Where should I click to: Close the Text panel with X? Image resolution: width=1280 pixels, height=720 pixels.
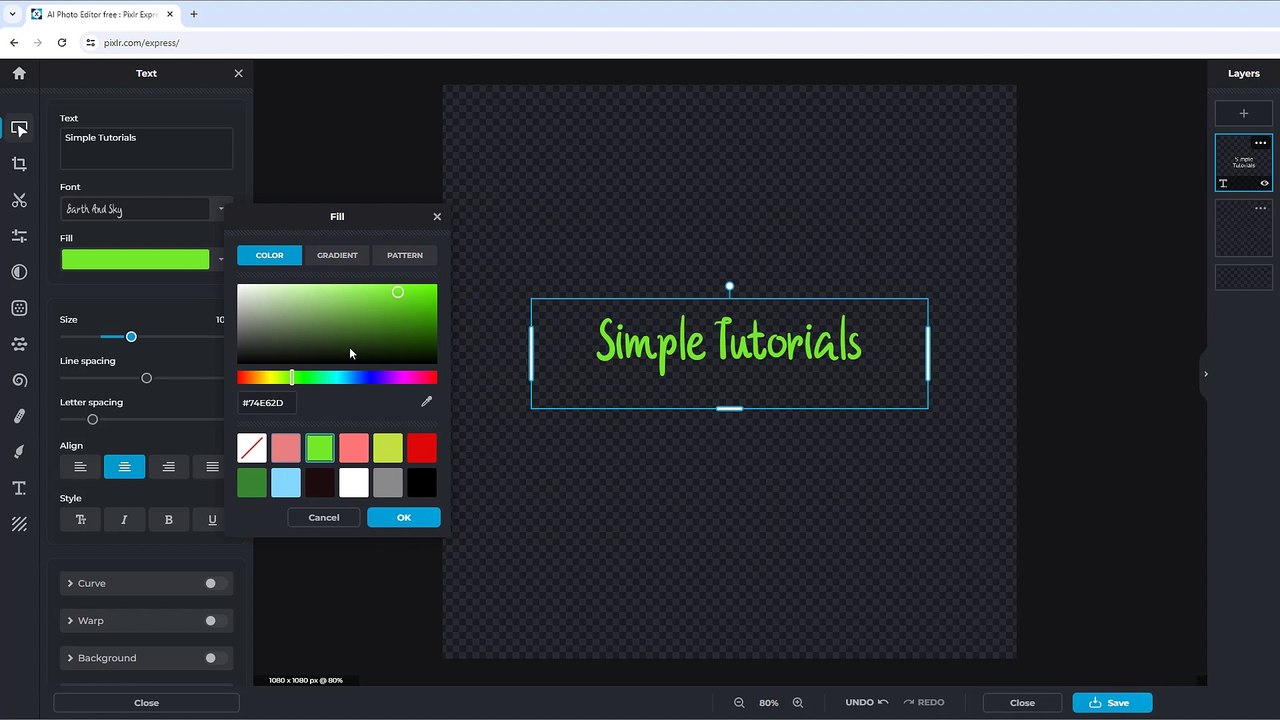click(x=238, y=73)
